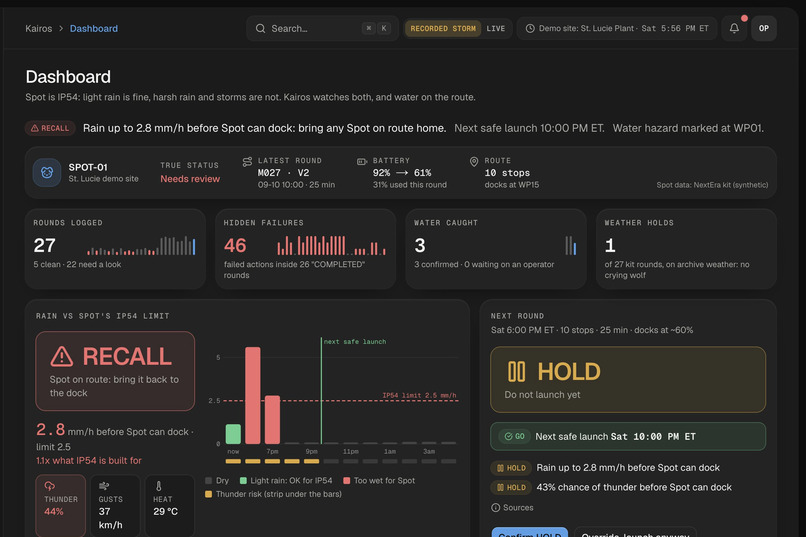
Task: Click the Too wet for Spot swatch
Action: [x=346, y=480]
